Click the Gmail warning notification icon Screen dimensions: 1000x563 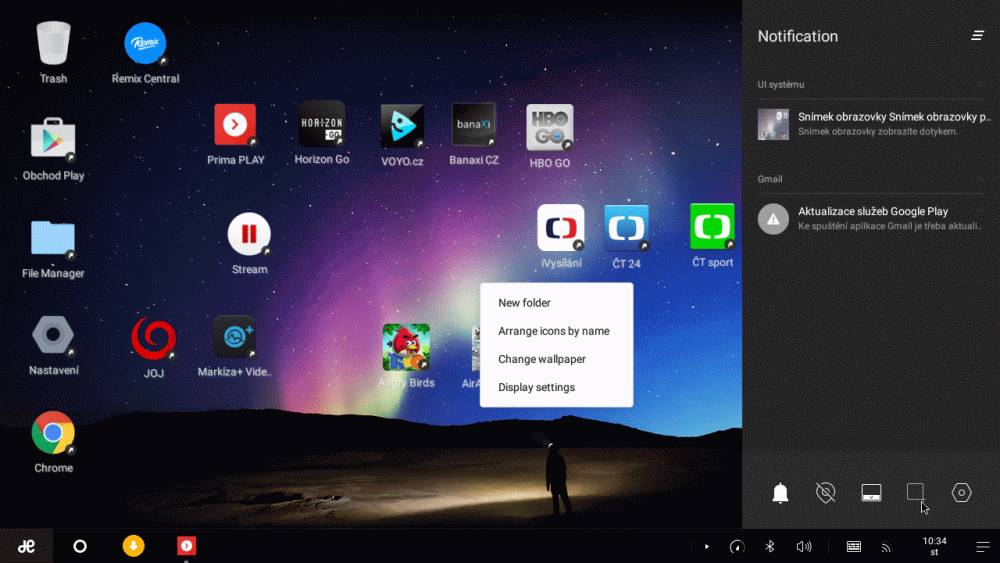click(773, 219)
